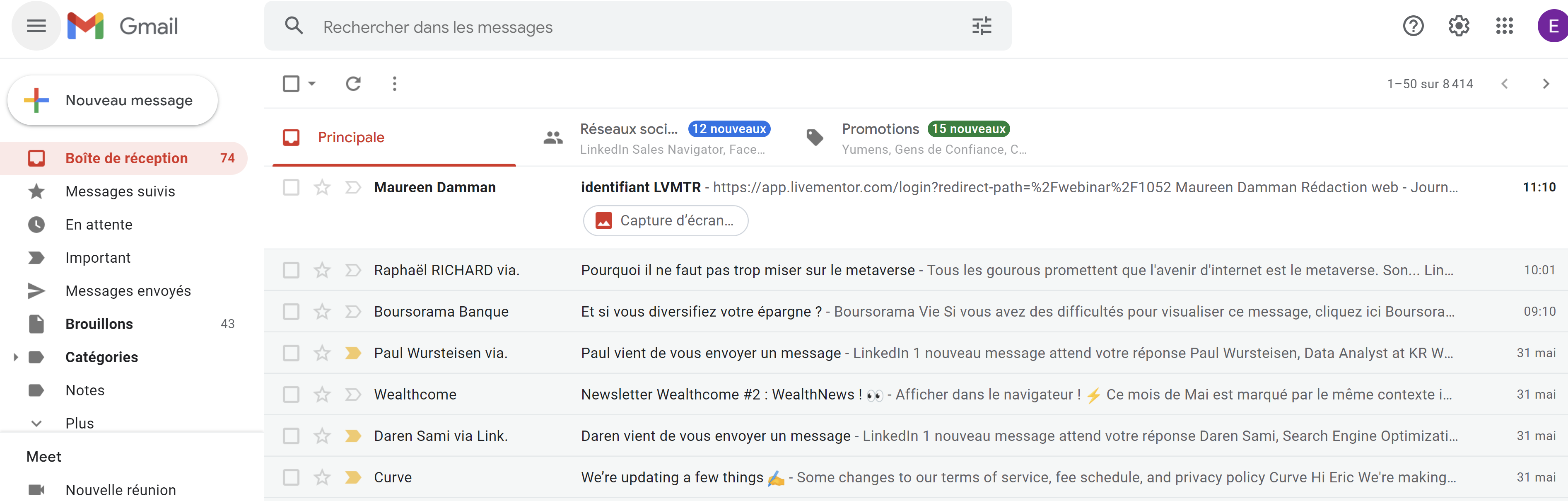
Task: Open the Google apps grid icon
Action: click(1504, 26)
